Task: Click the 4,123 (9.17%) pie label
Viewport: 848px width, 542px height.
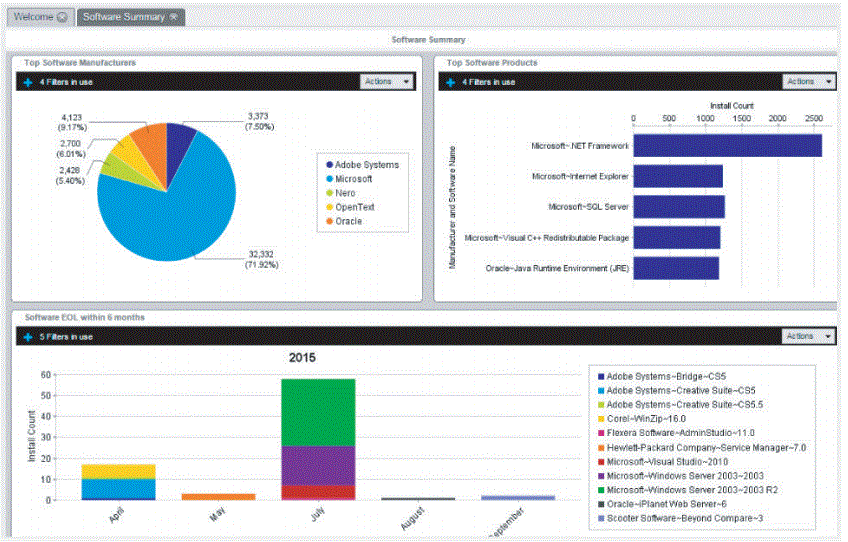Action: pyautogui.click(x=72, y=123)
